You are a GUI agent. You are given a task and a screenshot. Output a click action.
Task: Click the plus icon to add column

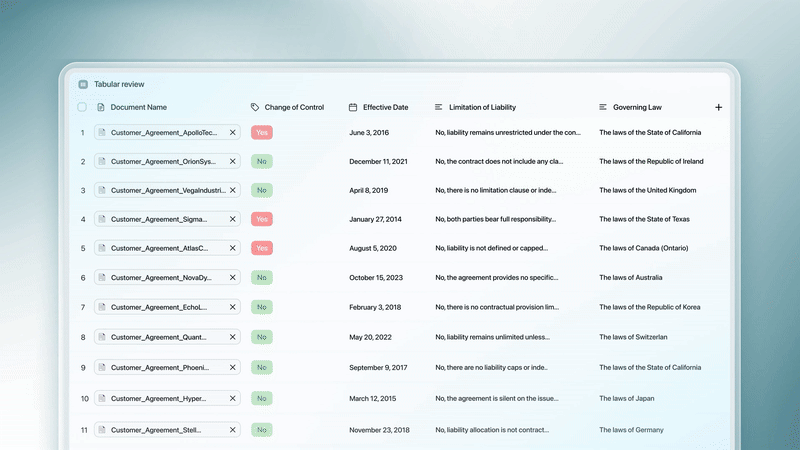coord(718,107)
